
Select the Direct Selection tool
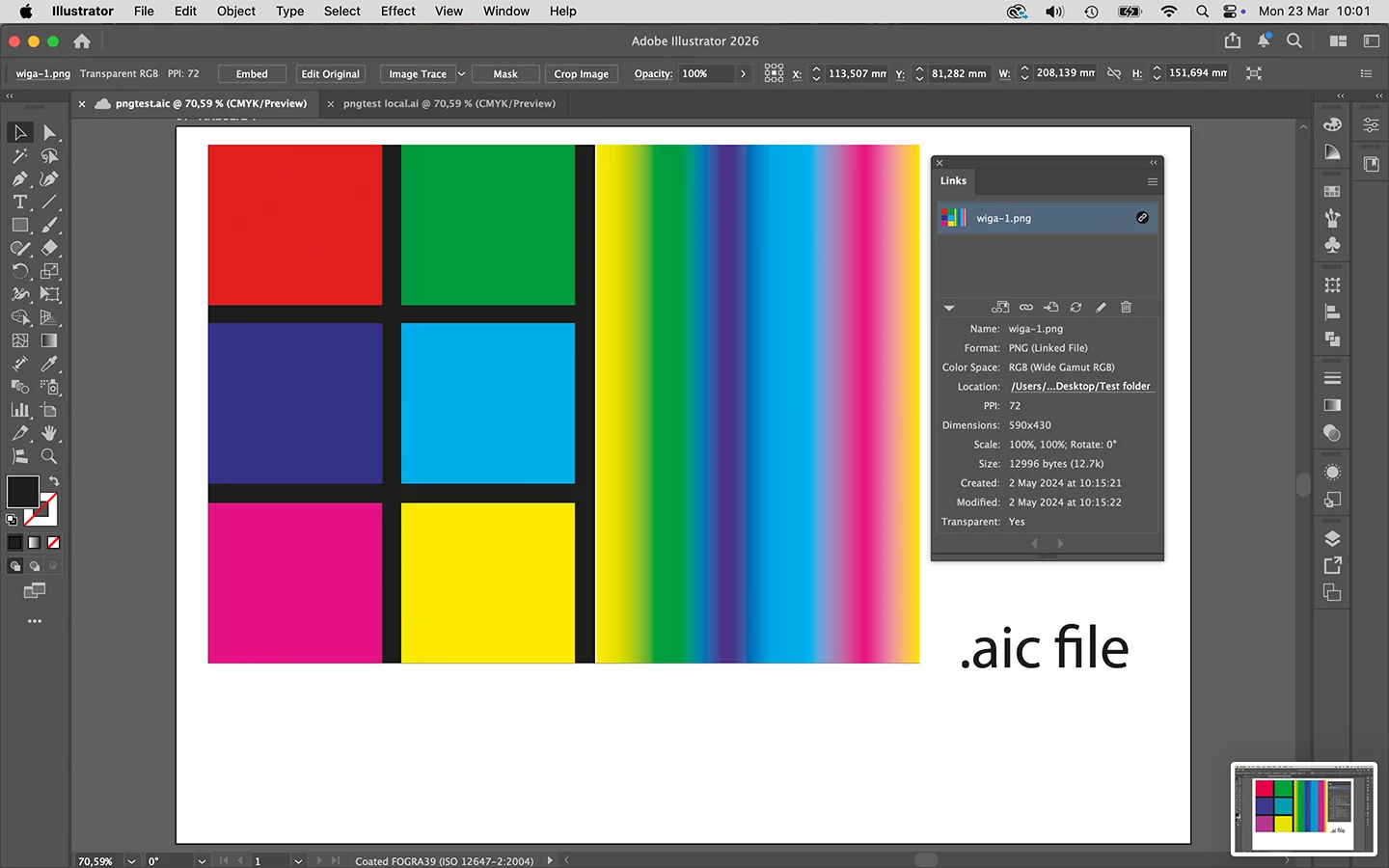click(x=50, y=132)
